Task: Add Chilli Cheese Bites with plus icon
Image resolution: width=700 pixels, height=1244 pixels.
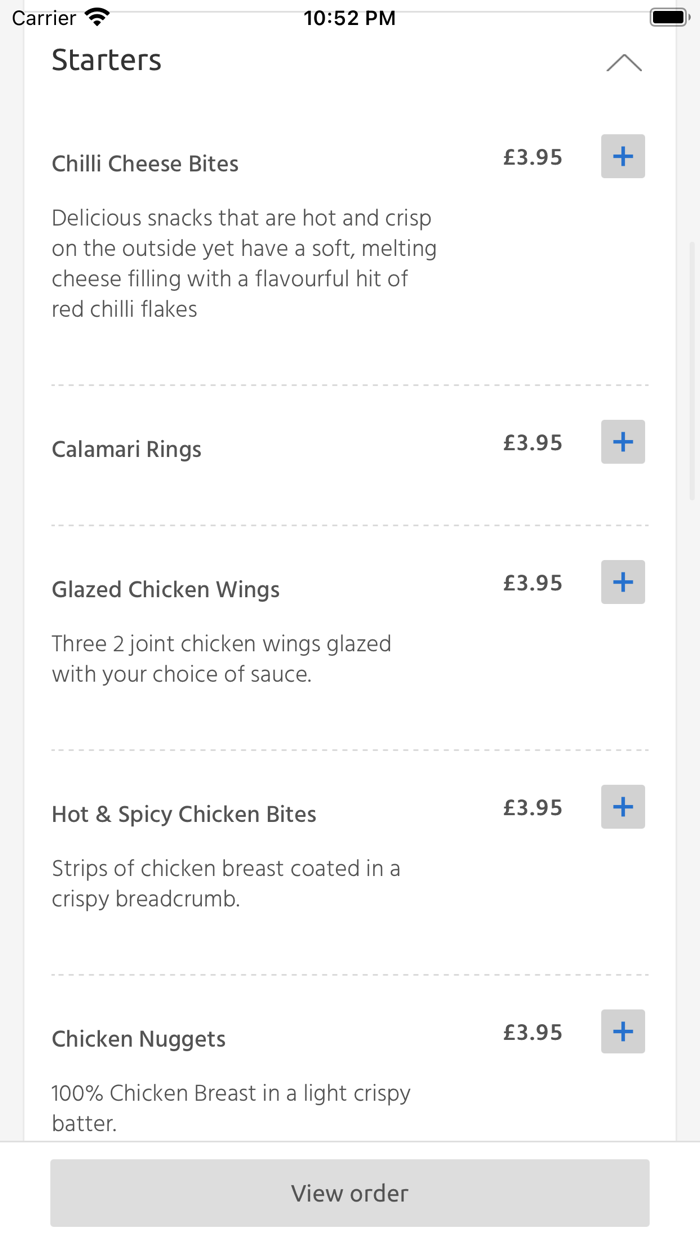Action: click(x=623, y=157)
